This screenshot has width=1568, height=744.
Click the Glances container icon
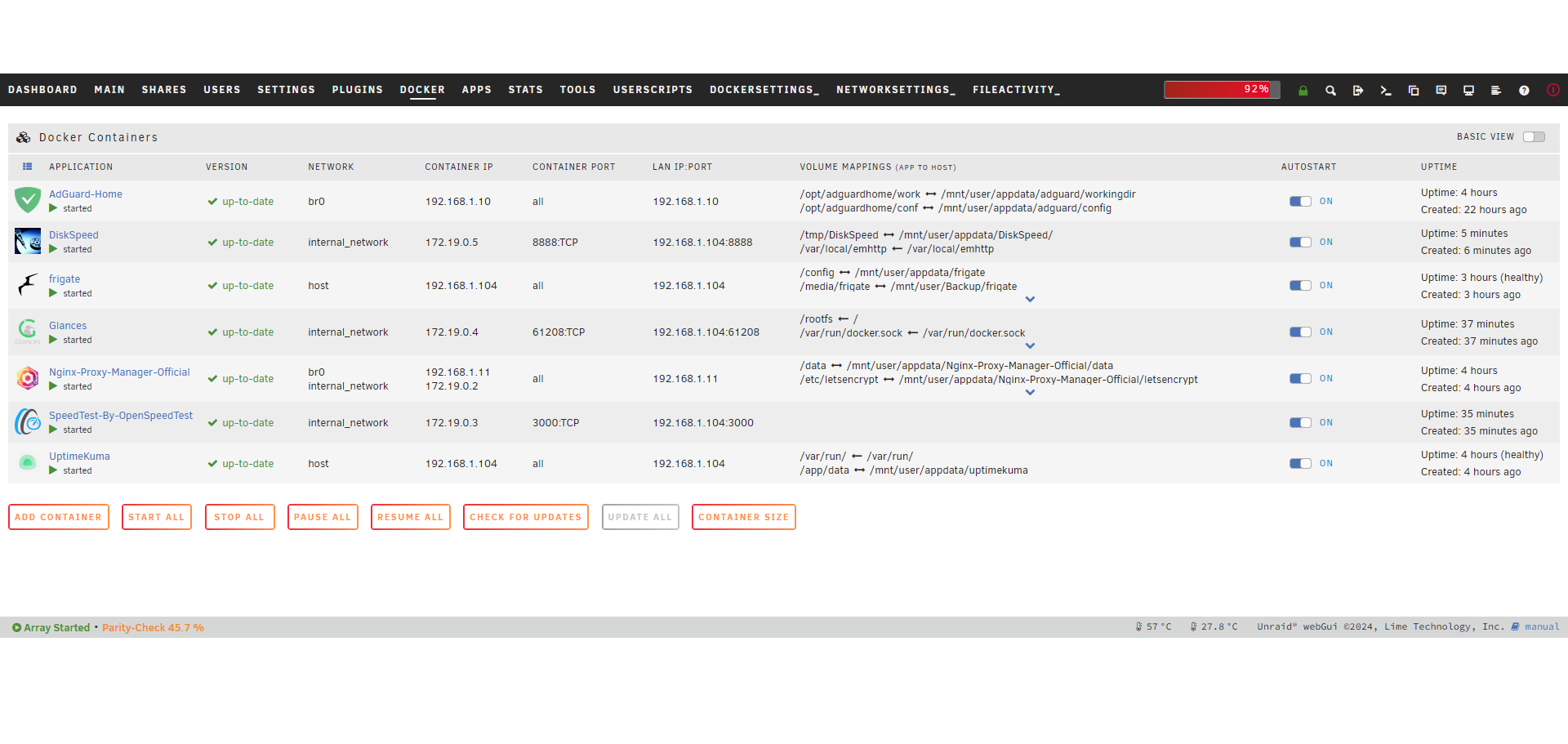click(x=28, y=331)
